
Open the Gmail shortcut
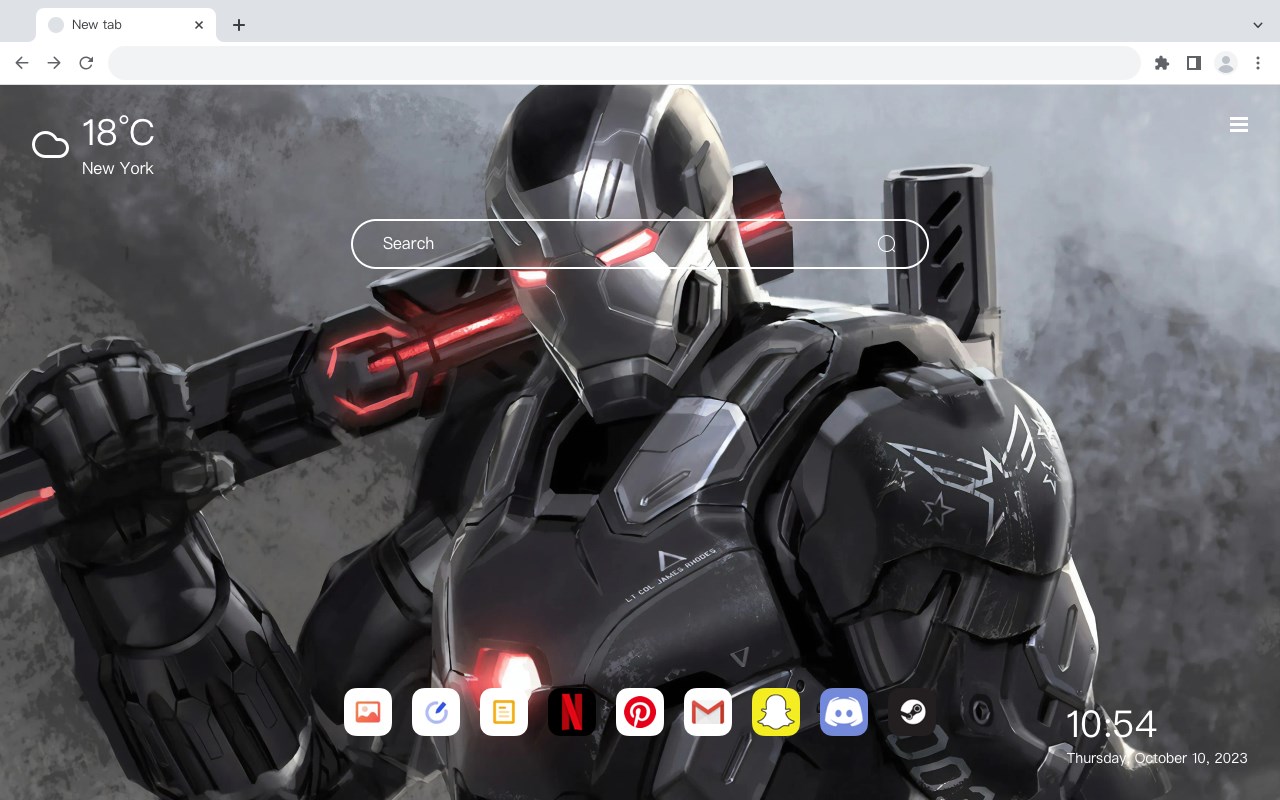click(x=708, y=712)
